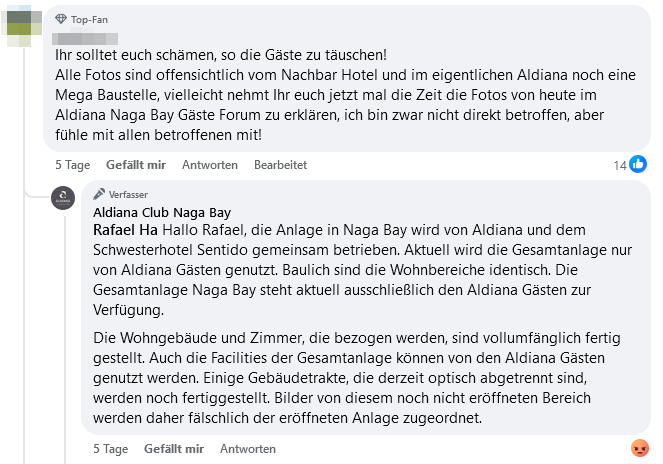Viewport: 663px width, 464px height.
Task: Show who reacted via the 14 count
Action: (x=620, y=165)
